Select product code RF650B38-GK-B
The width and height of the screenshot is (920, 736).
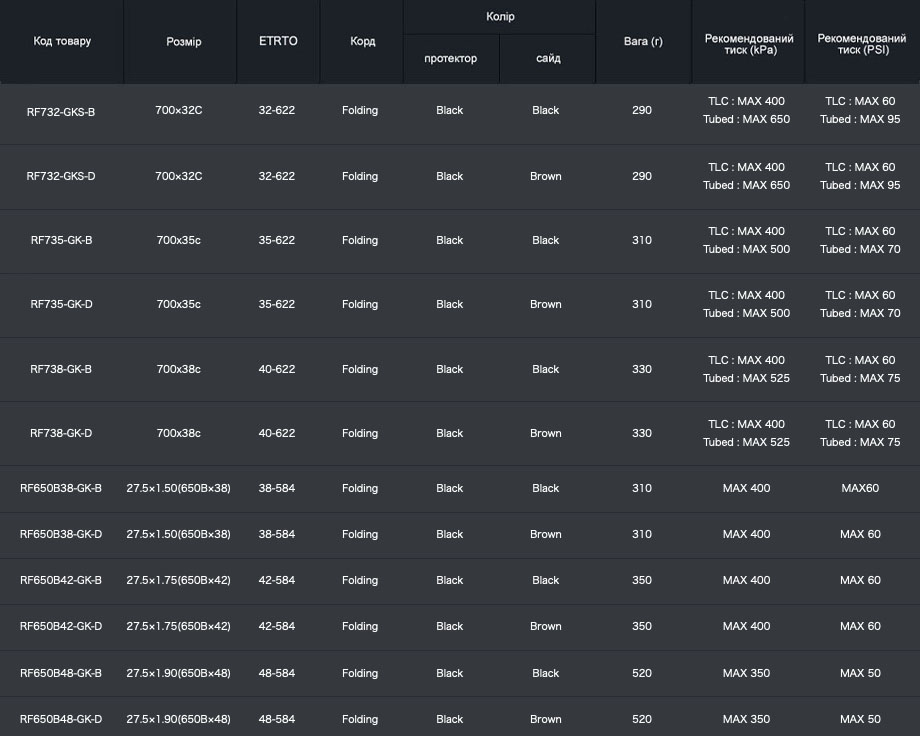click(61, 488)
